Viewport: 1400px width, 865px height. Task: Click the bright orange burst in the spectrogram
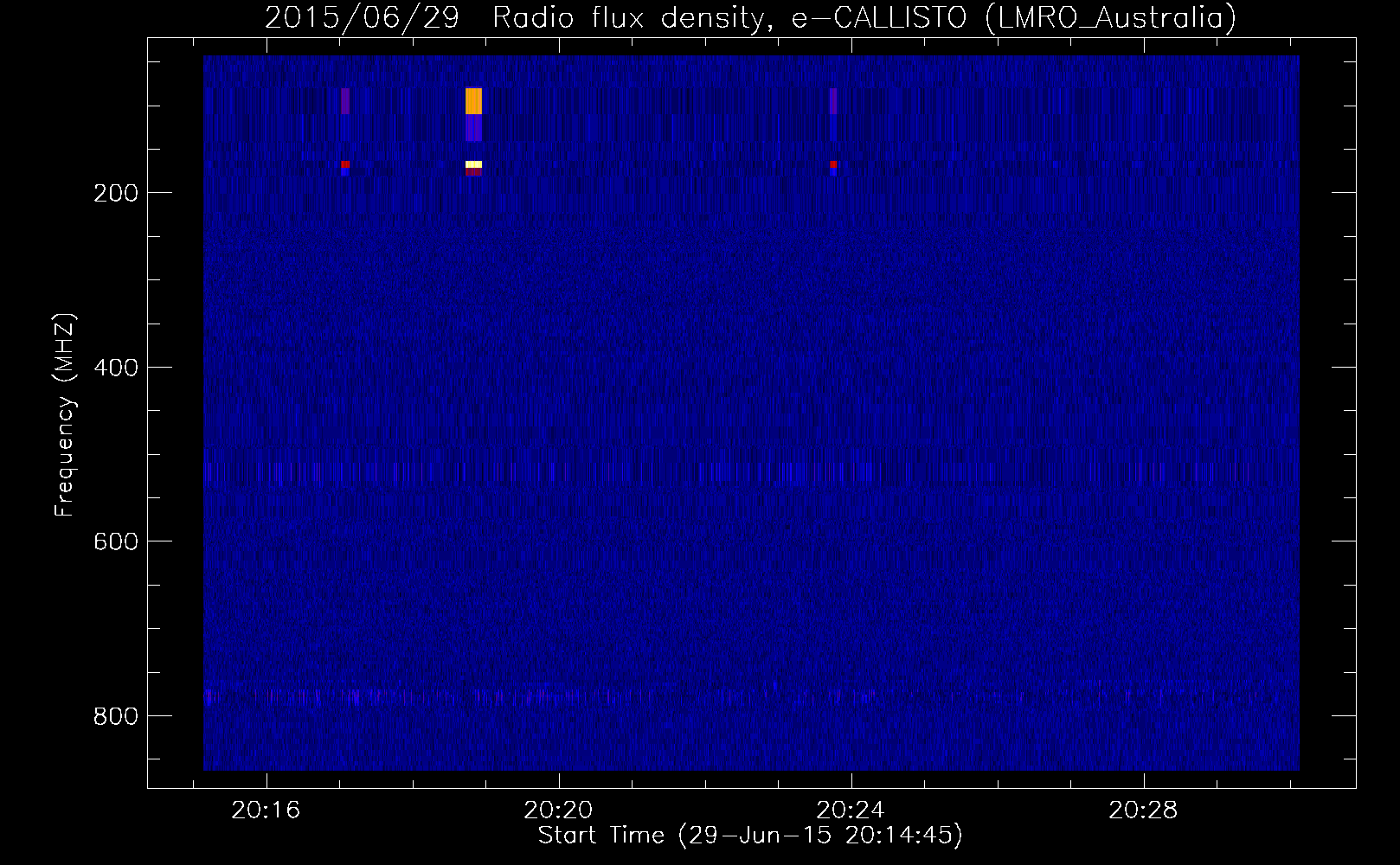tap(473, 101)
